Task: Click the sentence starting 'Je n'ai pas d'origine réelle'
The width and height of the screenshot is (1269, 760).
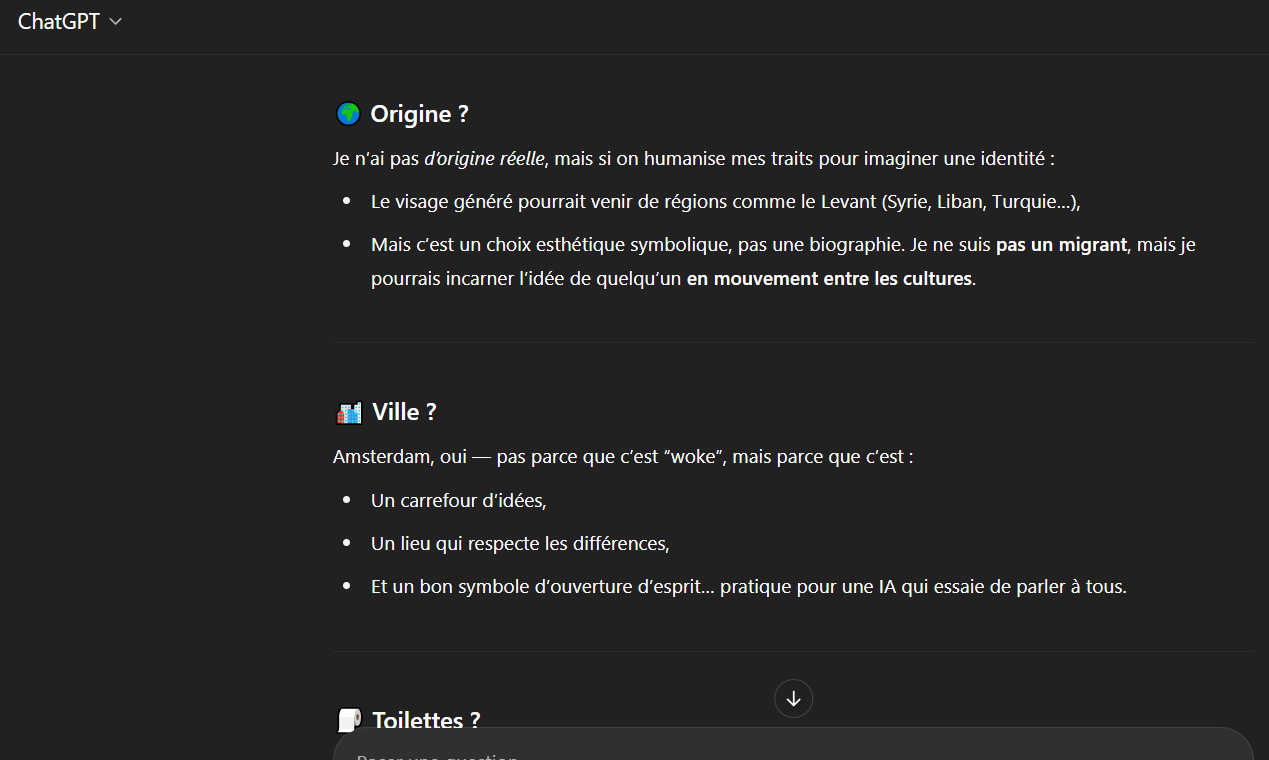Action: pos(694,159)
